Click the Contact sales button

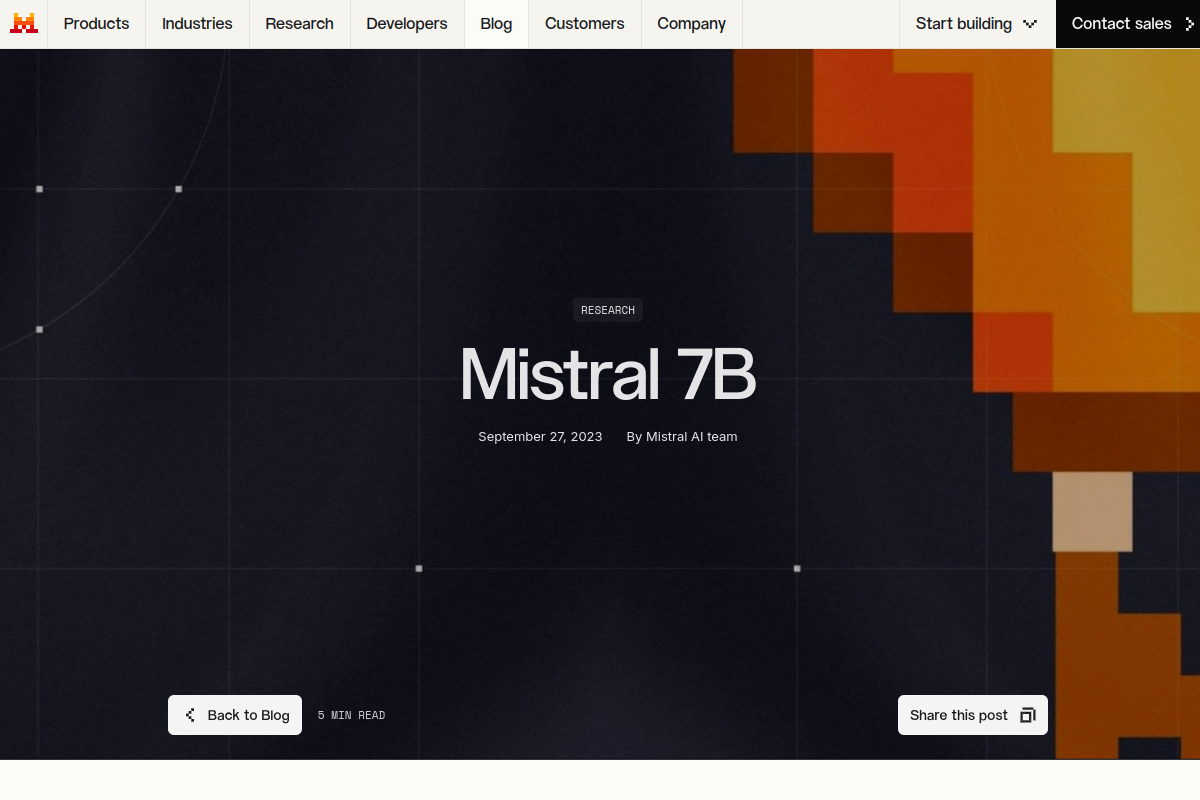click(x=1128, y=24)
